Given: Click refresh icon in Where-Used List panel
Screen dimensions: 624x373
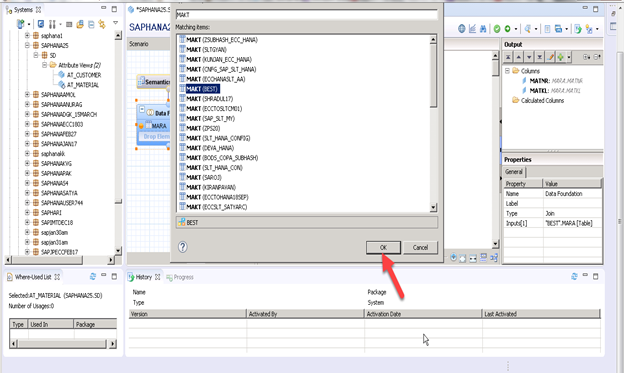Looking at the screenshot, I should click(93, 276).
